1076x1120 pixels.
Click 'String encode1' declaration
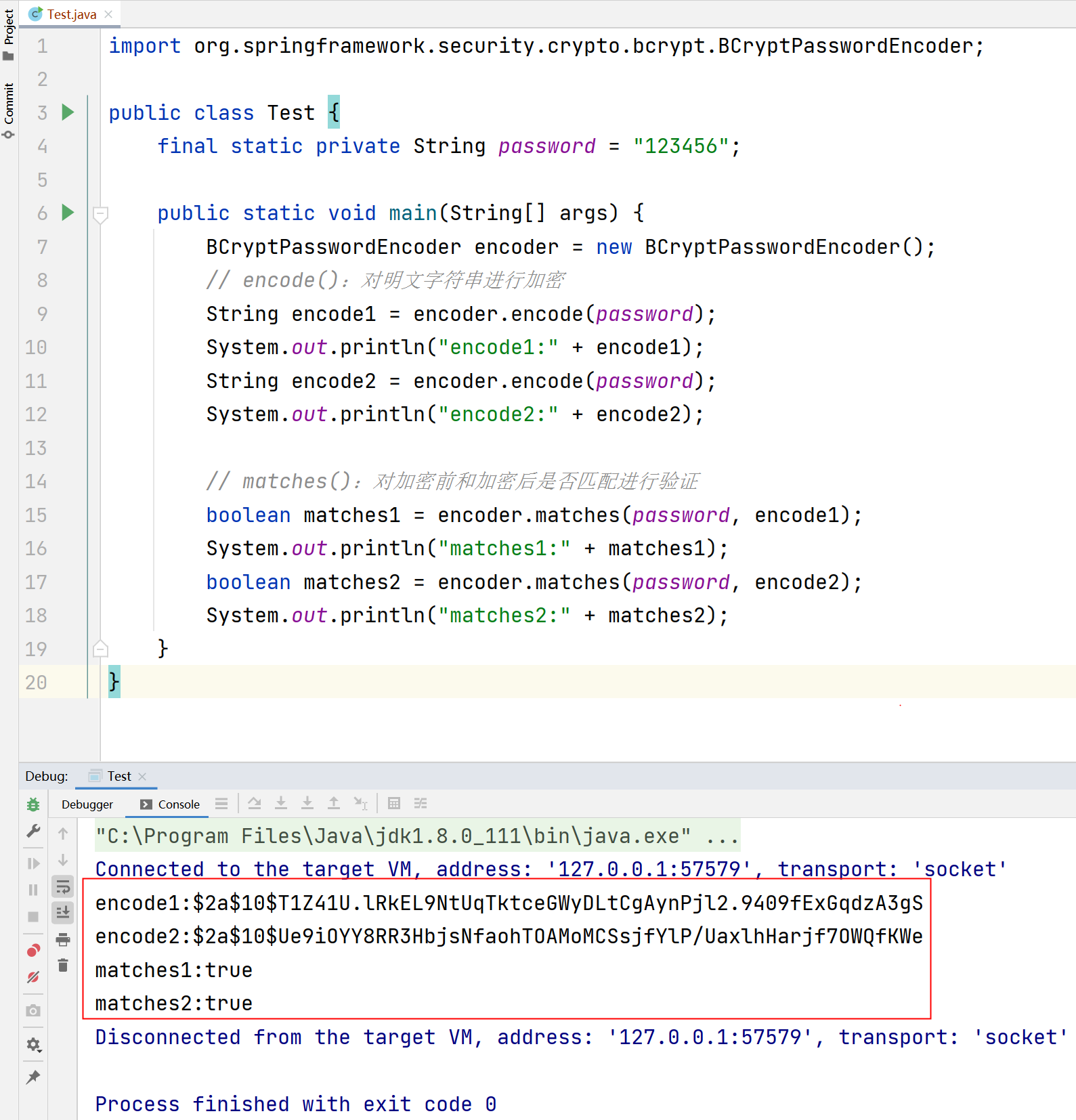coord(291,314)
